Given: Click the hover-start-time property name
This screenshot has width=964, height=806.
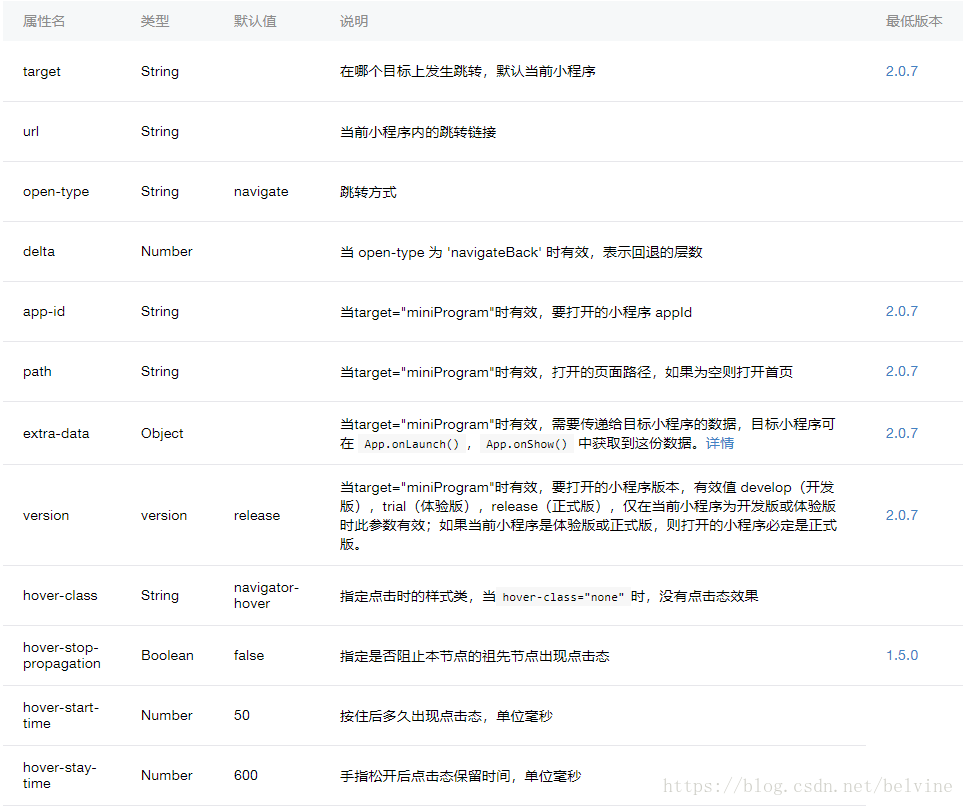Looking at the screenshot, I should coord(61,716).
